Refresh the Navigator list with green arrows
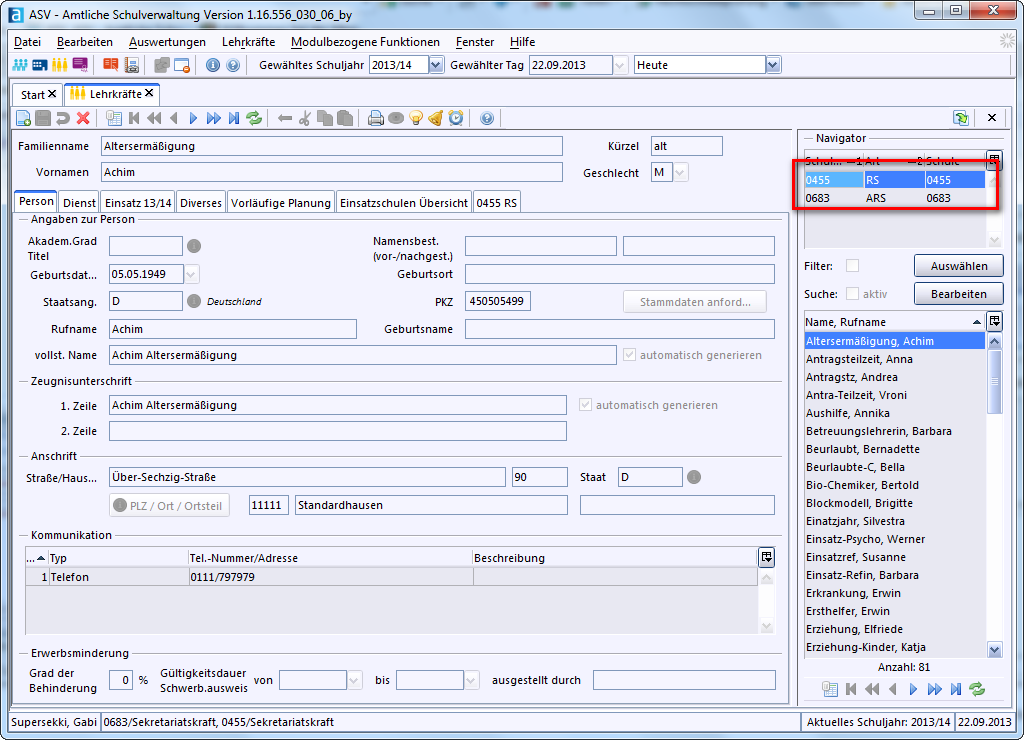Screen dimensions: 1024x740 coord(977,689)
